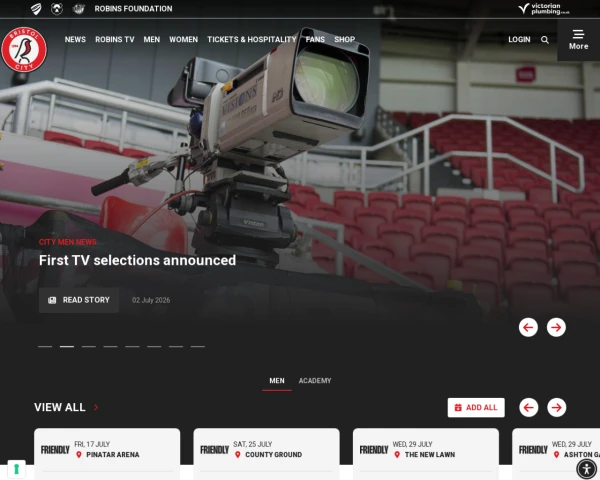Open the News menu
The height and width of the screenshot is (480, 600).
point(75,39)
